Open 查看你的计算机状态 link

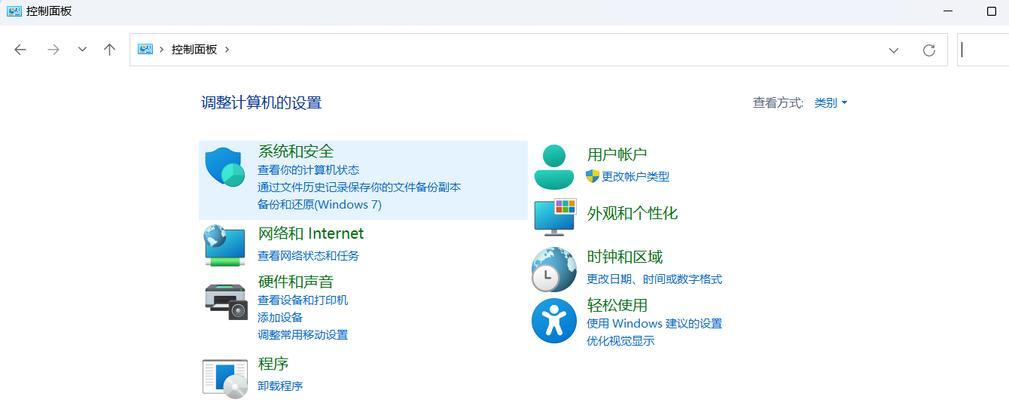point(308,170)
